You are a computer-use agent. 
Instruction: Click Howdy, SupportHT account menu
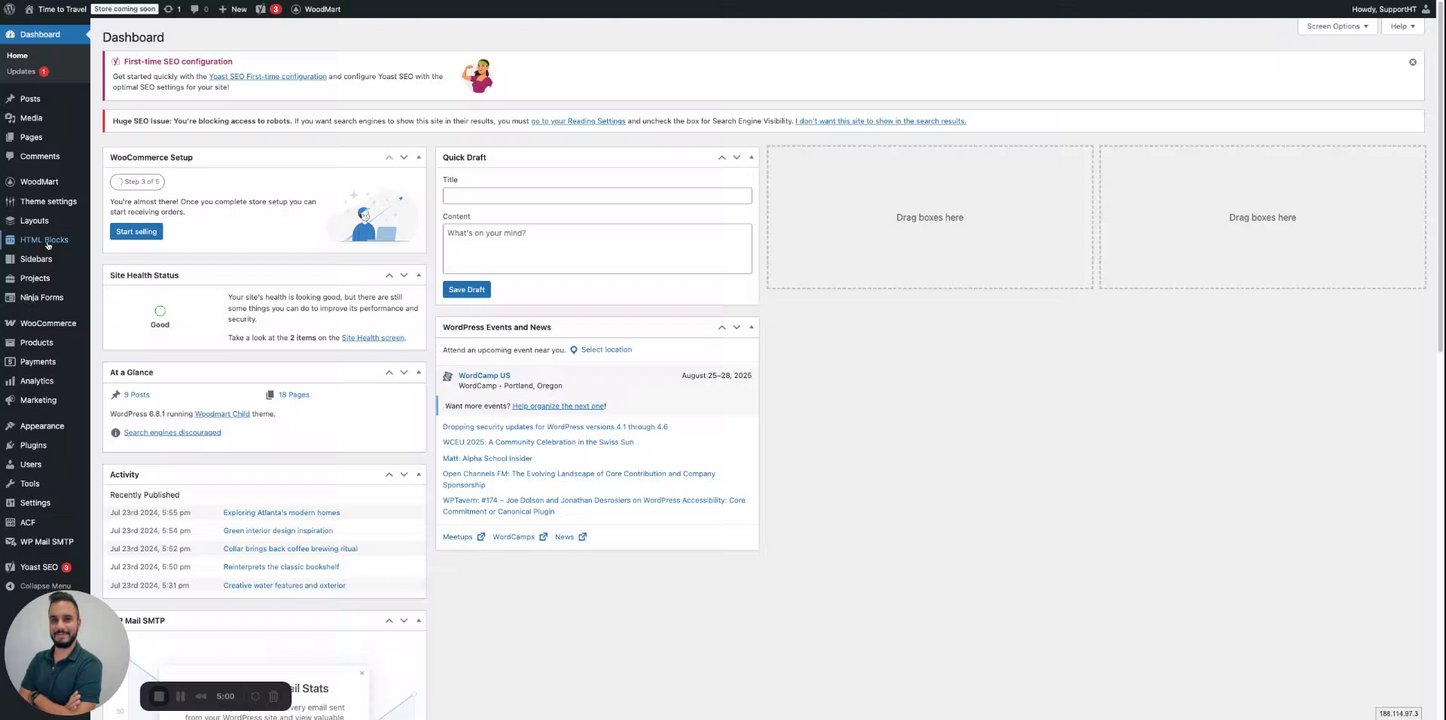point(1391,9)
